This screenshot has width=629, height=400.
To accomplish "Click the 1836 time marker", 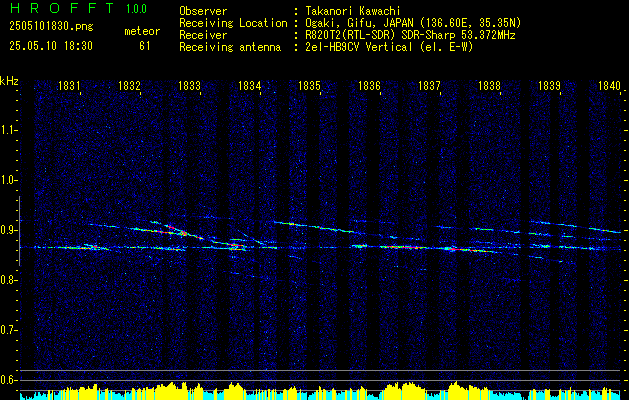I will pos(369,85).
